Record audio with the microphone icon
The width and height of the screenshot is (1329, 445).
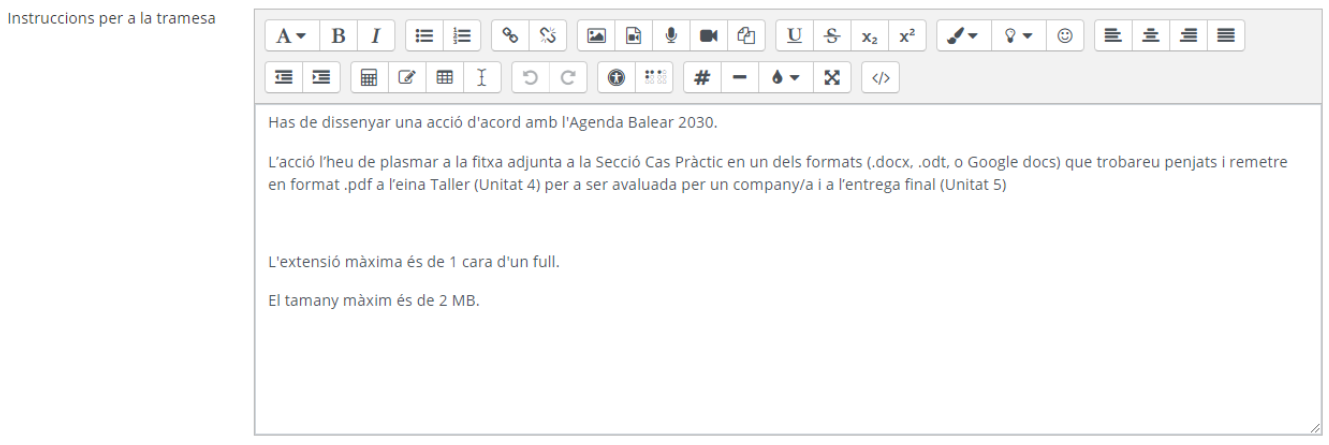pyautogui.click(x=673, y=36)
